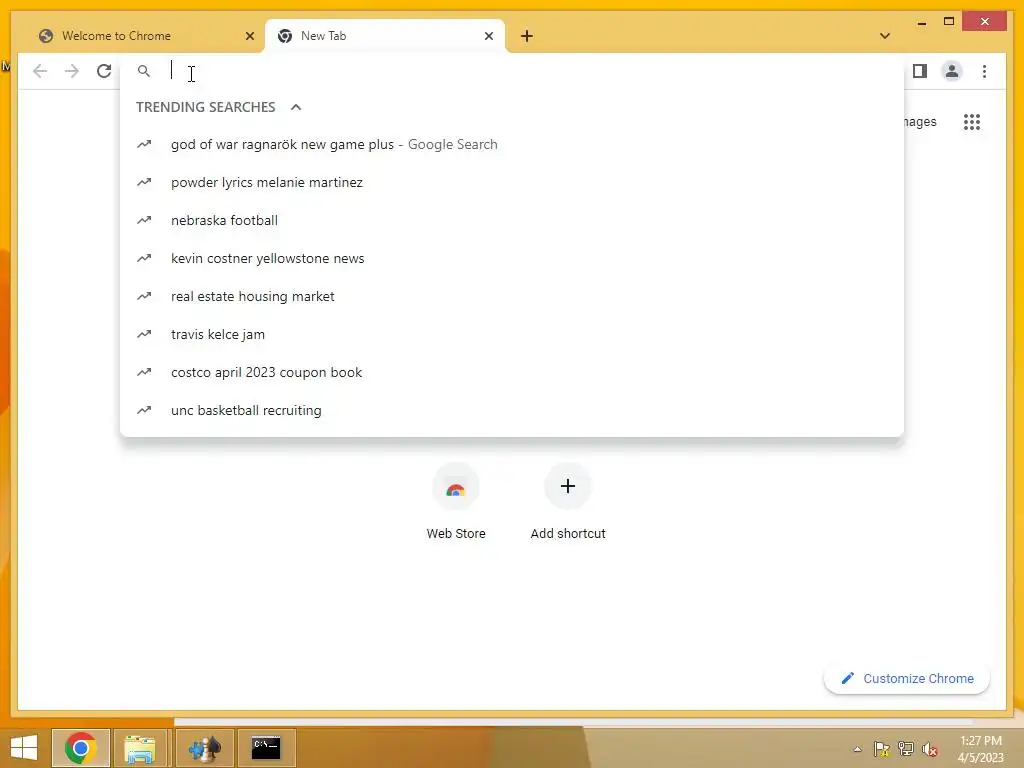The width and height of the screenshot is (1024, 768).
Task: Click the muted volume tray icon
Action: (x=929, y=749)
